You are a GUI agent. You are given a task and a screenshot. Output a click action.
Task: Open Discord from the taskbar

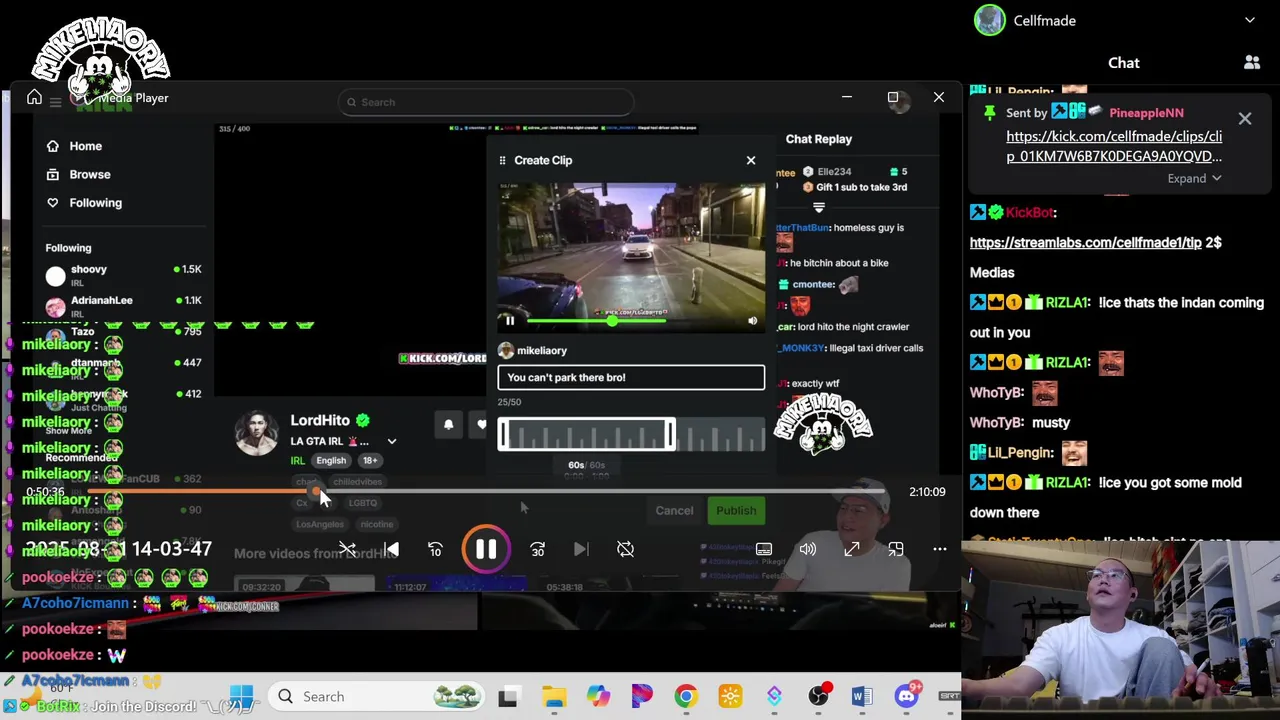(906, 696)
